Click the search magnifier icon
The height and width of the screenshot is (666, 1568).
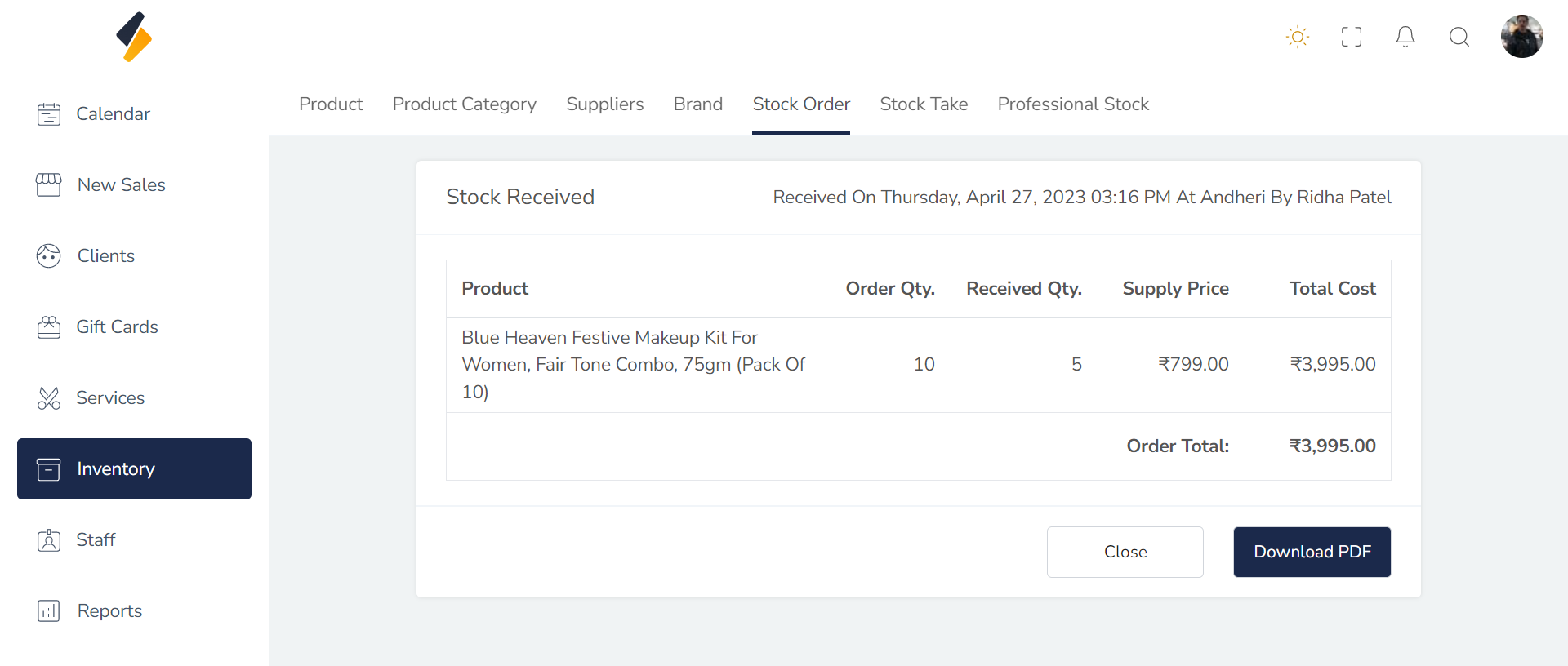tap(1459, 37)
